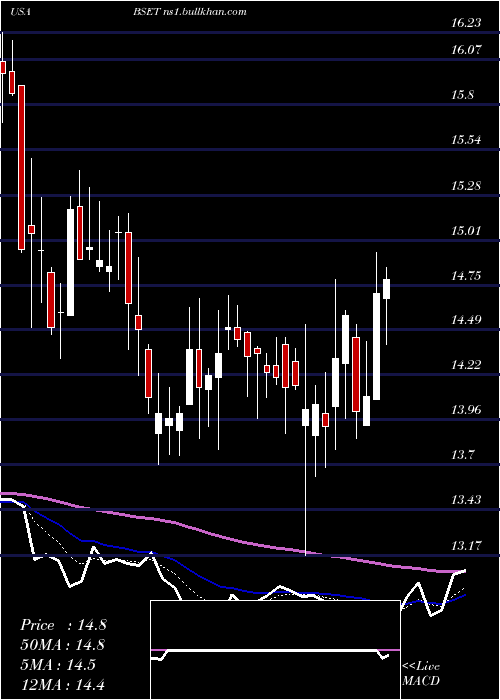
Task: Click the 13.7 price axis label
Action: click(x=462, y=455)
